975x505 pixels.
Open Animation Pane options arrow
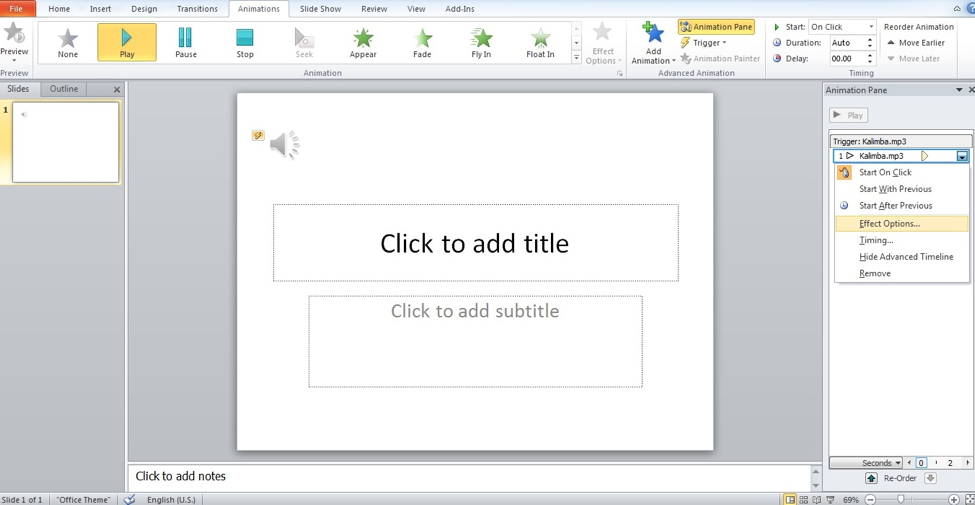[x=959, y=90]
